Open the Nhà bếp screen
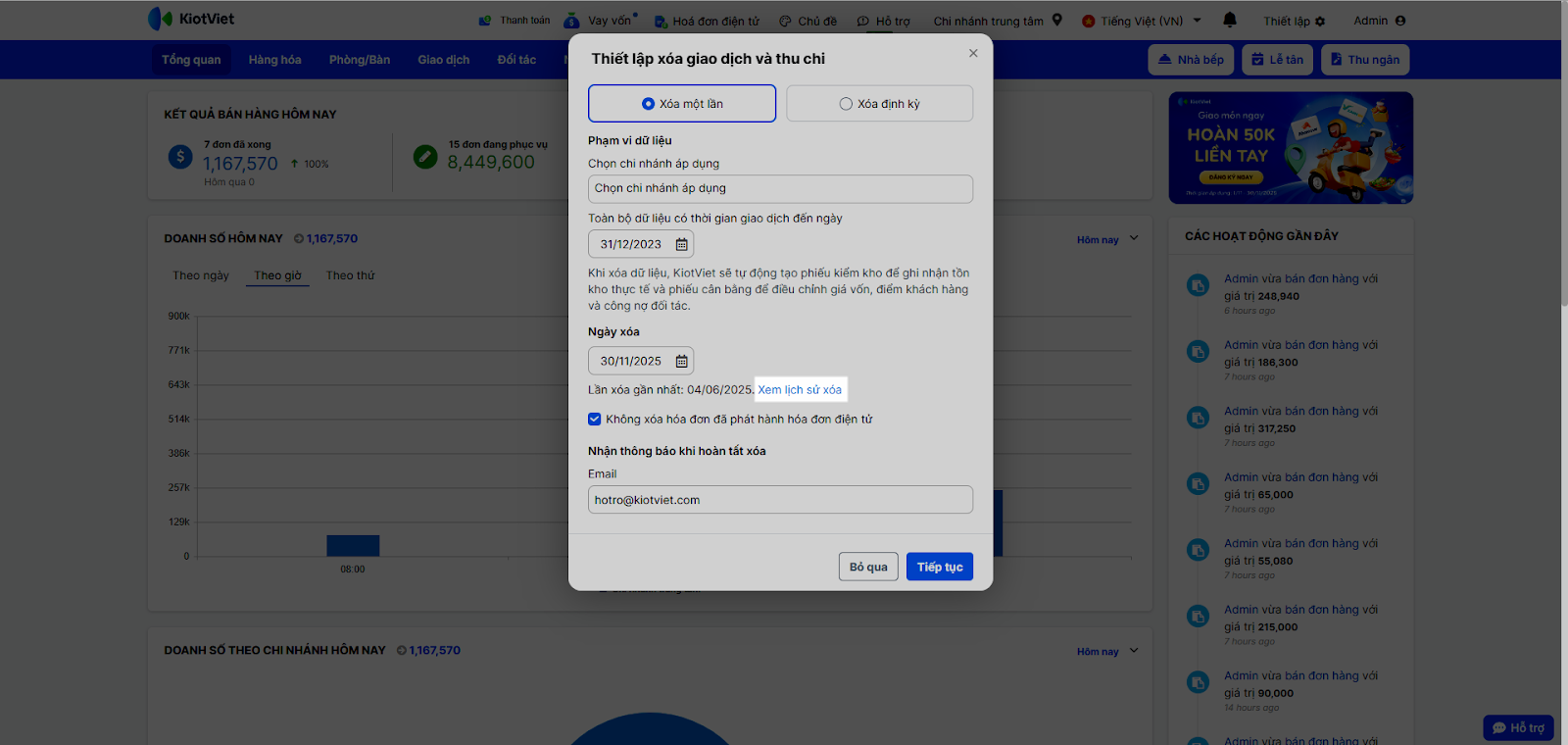 pyautogui.click(x=1191, y=60)
